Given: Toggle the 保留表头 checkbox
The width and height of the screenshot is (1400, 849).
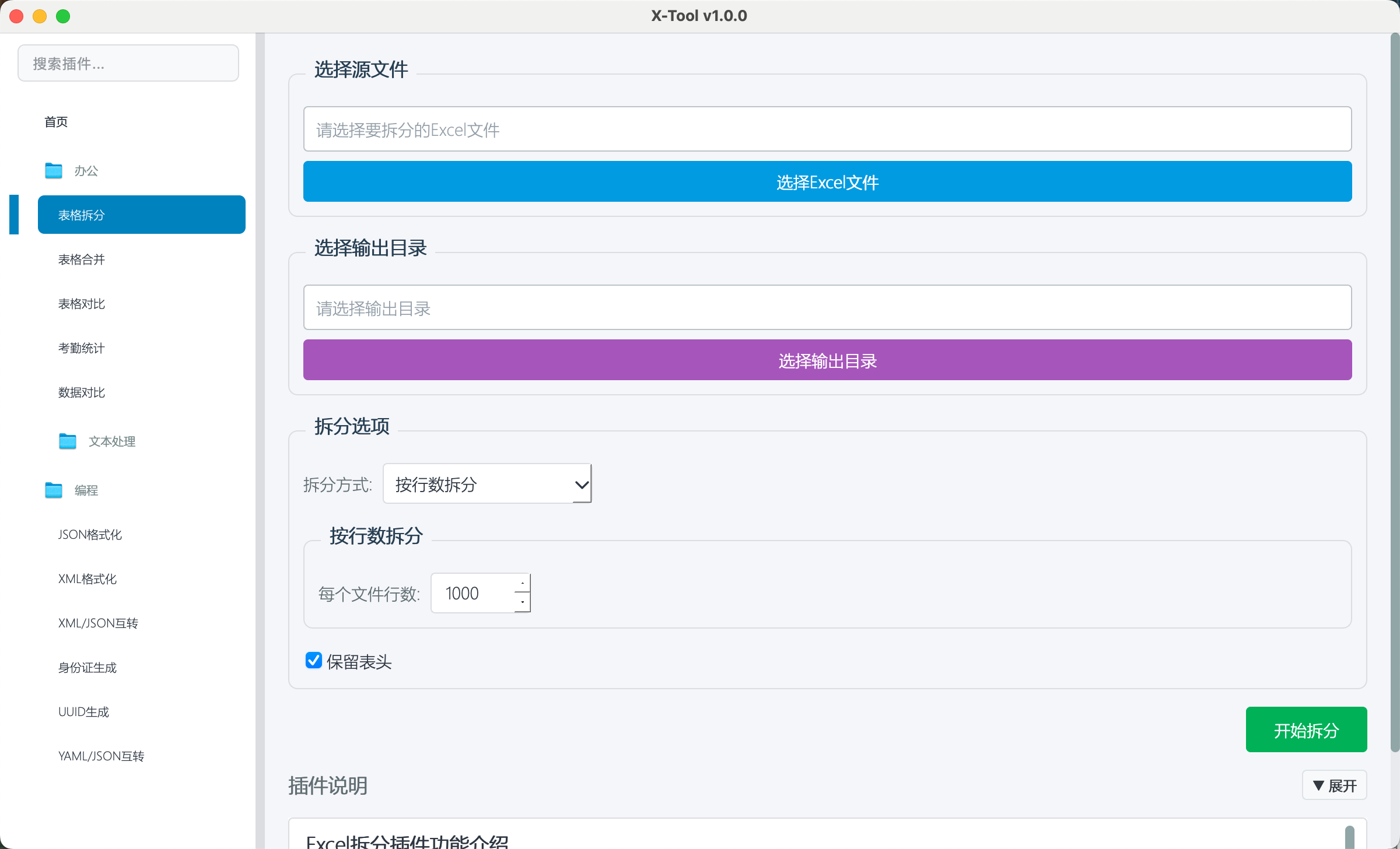Looking at the screenshot, I should tap(314, 661).
